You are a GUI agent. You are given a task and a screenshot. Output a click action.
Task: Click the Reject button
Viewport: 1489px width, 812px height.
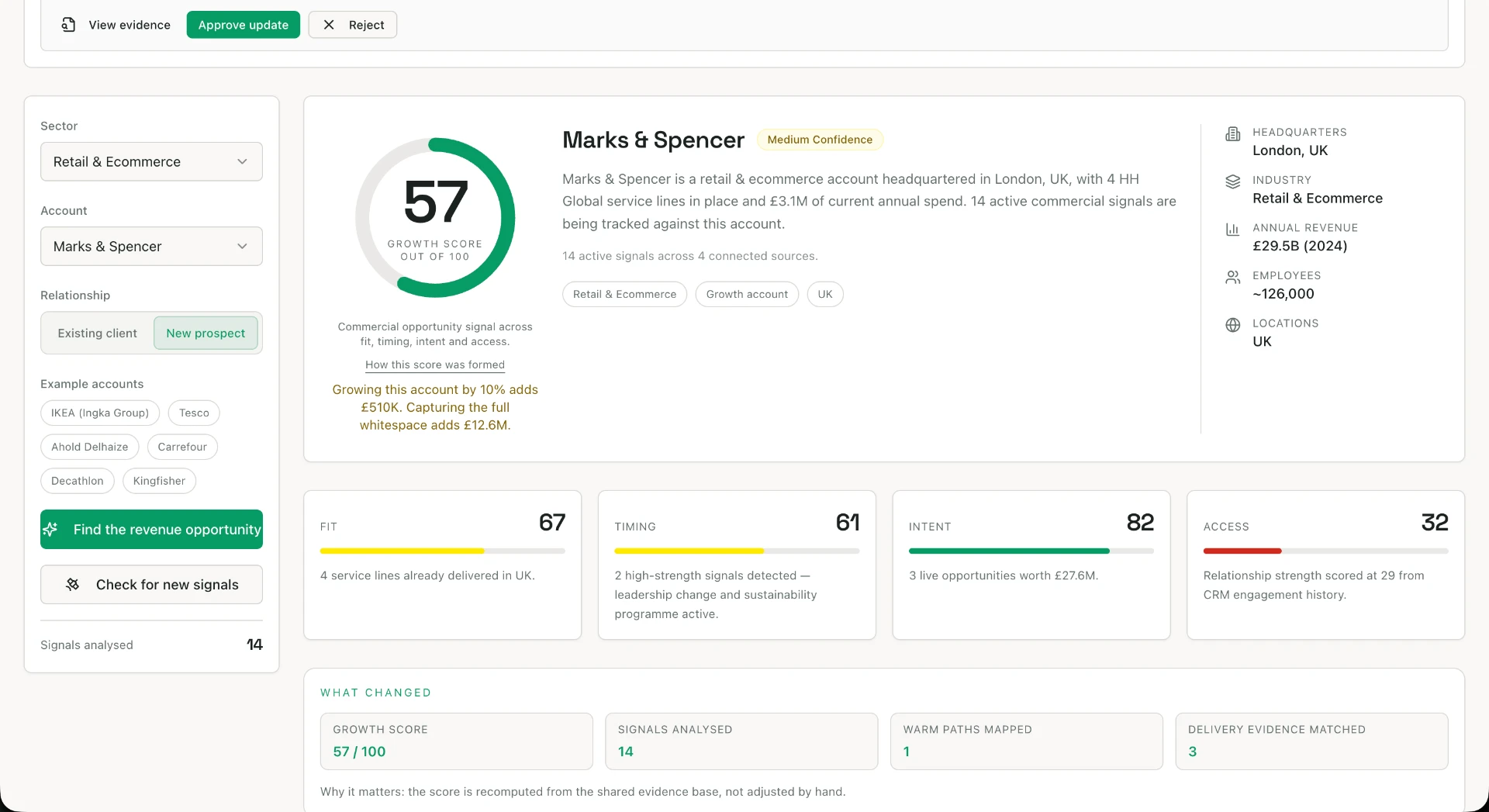pyautogui.click(x=353, y=25)
